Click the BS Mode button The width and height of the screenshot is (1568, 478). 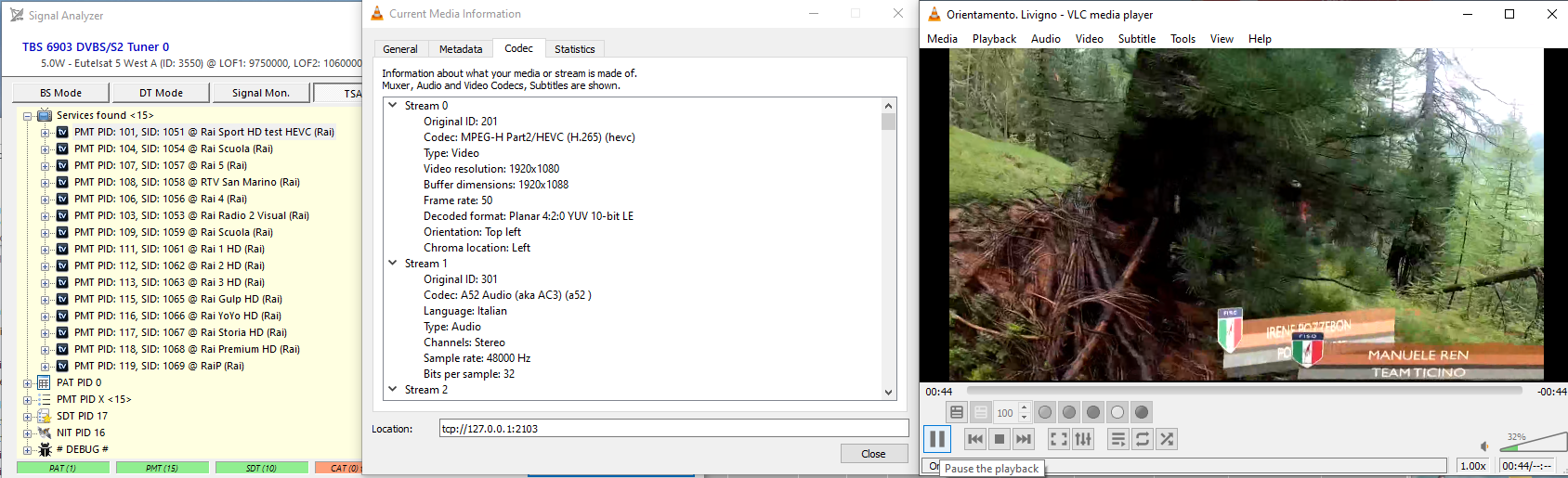point(60,93)
